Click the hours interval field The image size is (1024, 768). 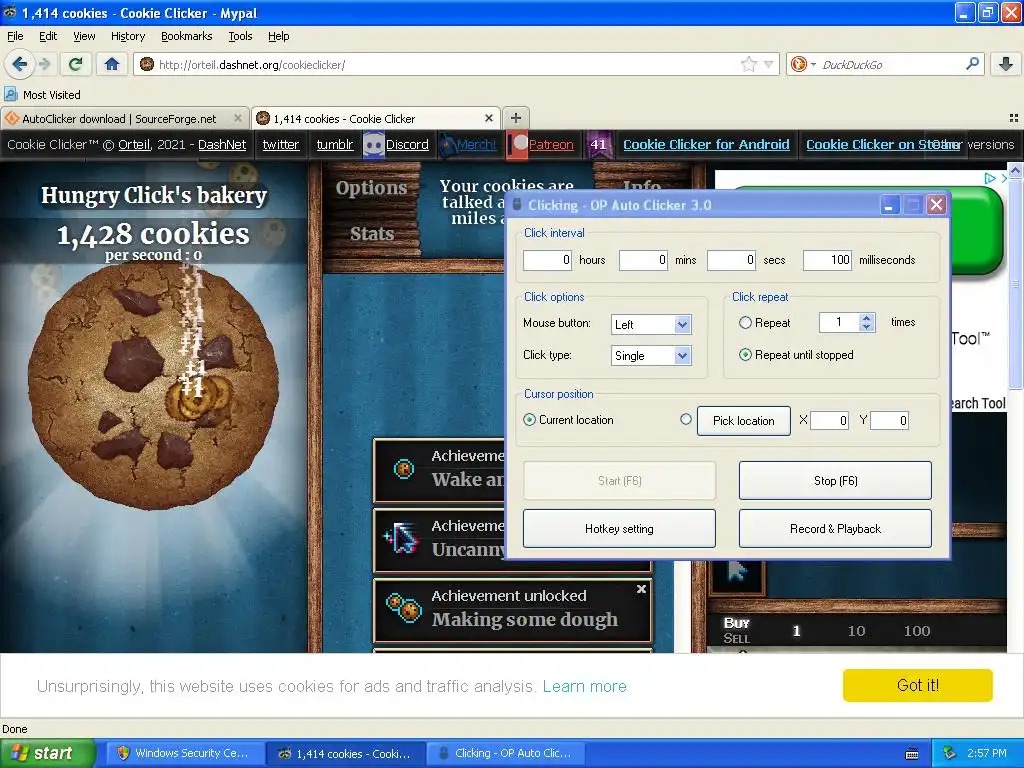547,260
